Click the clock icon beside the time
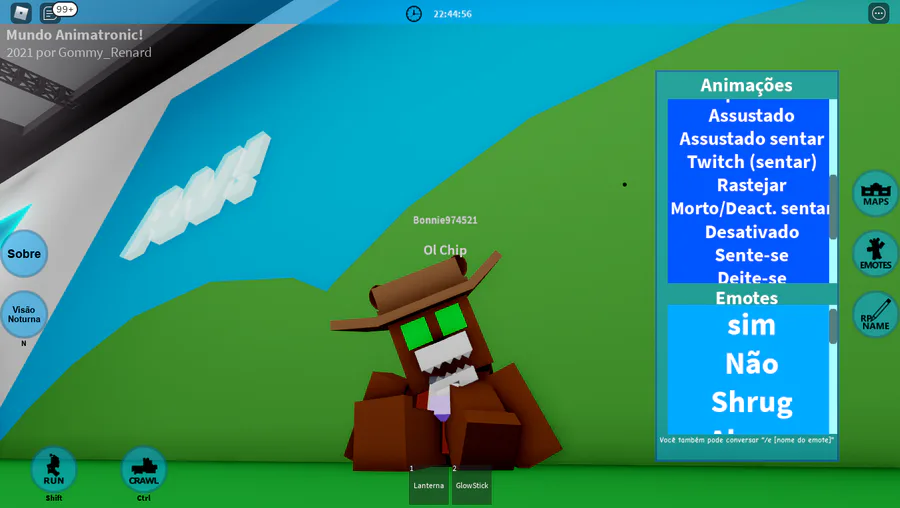Image resolution: width=900 pixels, height=508 pixels. [414, 14]
